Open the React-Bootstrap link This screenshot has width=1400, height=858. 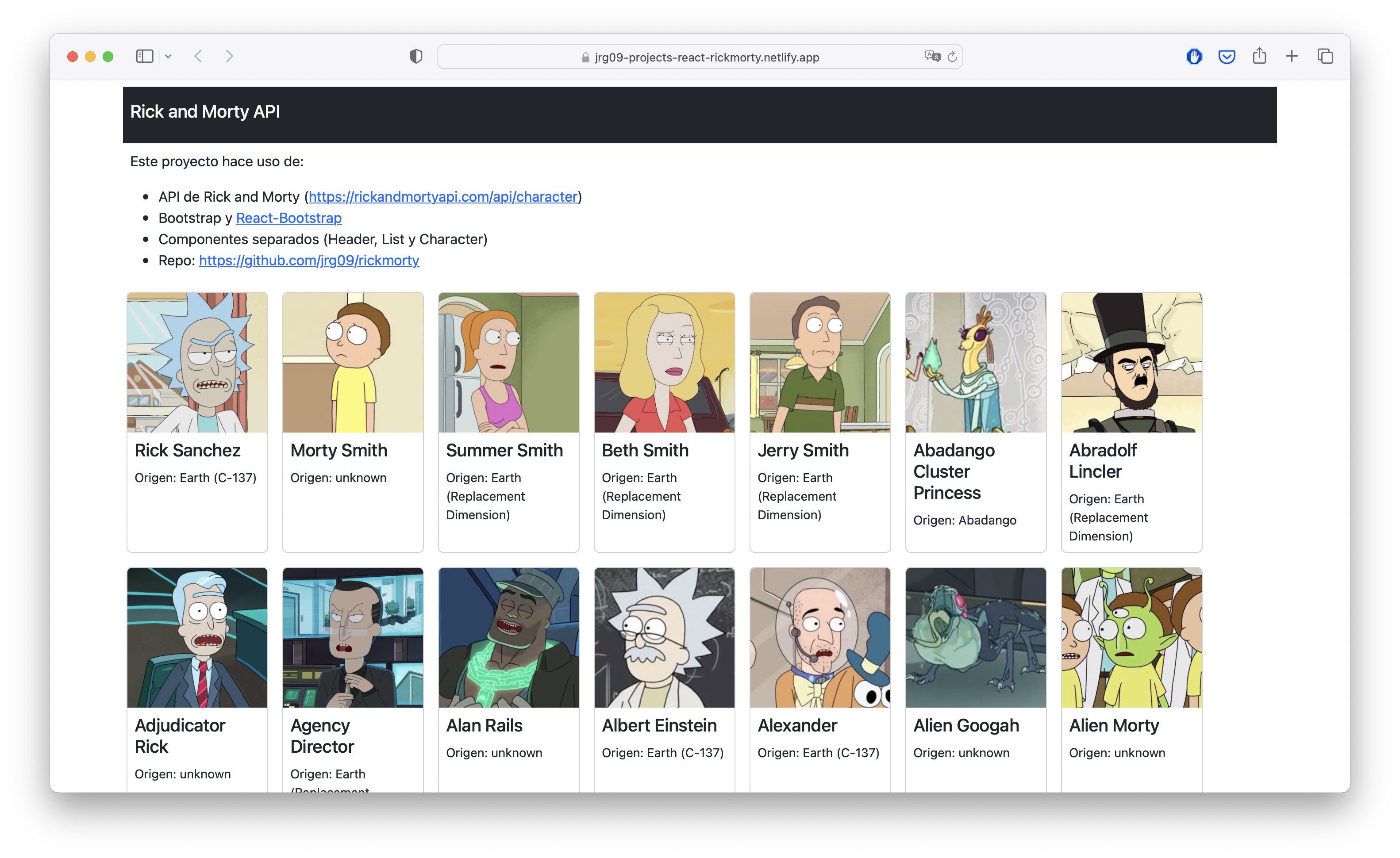point(288,218)
